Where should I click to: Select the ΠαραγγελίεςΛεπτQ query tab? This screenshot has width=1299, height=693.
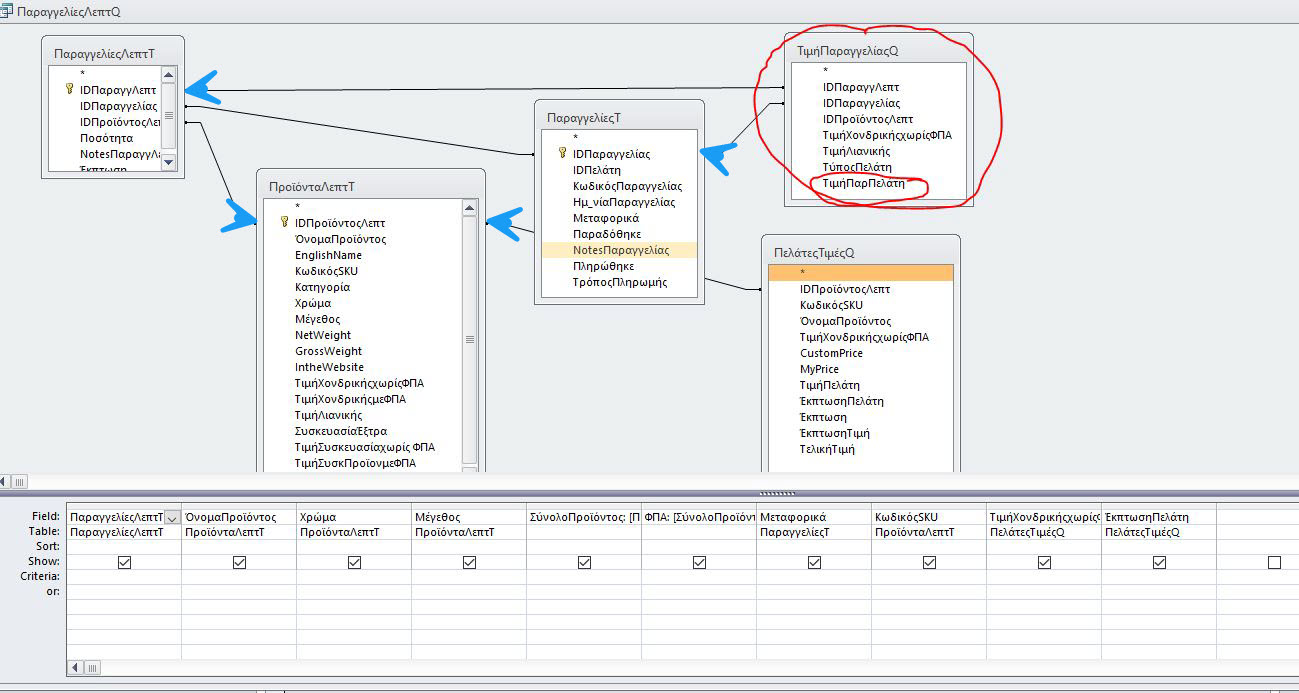[68, 9]
